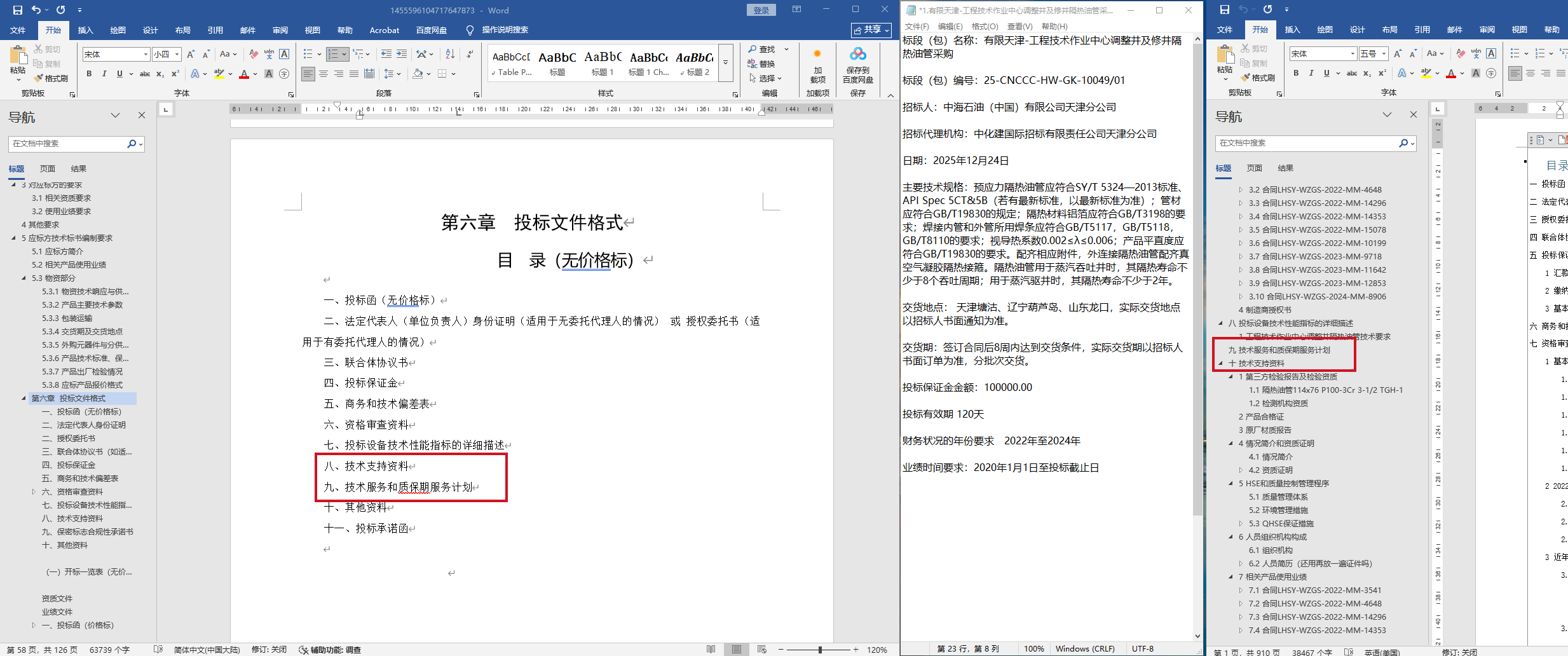This screenshot has height=656, width=1568.
Task: Open '第六章 投标文件格式' heading in navigation
Action: [x=69, y=399]
